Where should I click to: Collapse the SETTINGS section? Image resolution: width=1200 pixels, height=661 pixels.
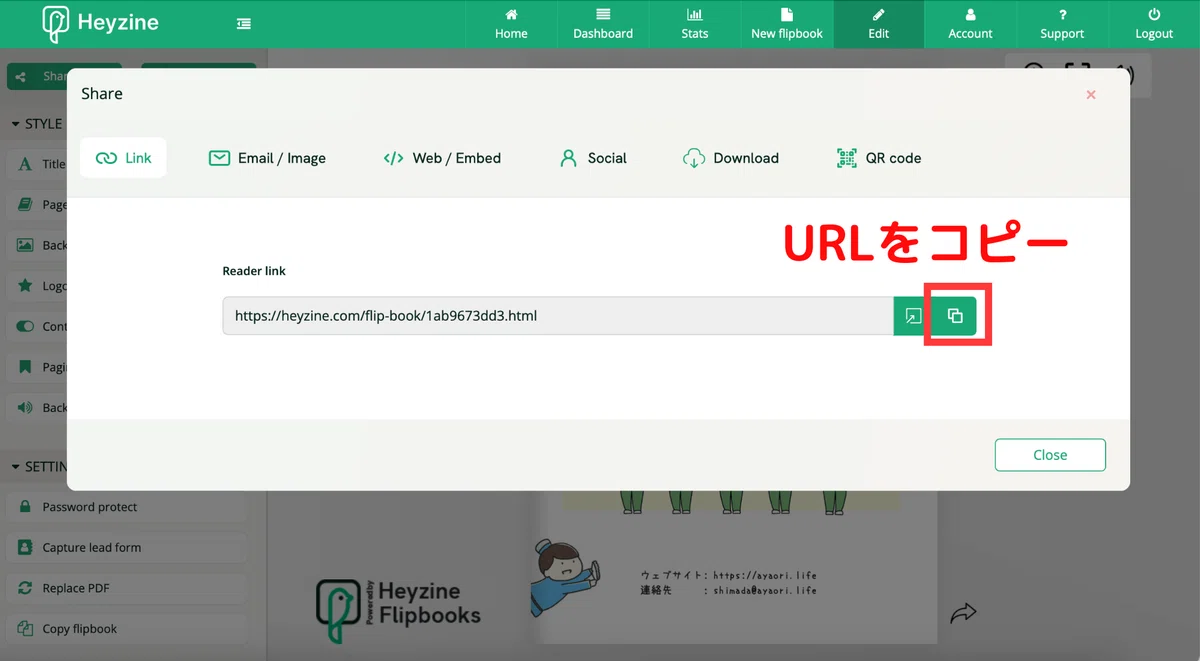(40, 467)
